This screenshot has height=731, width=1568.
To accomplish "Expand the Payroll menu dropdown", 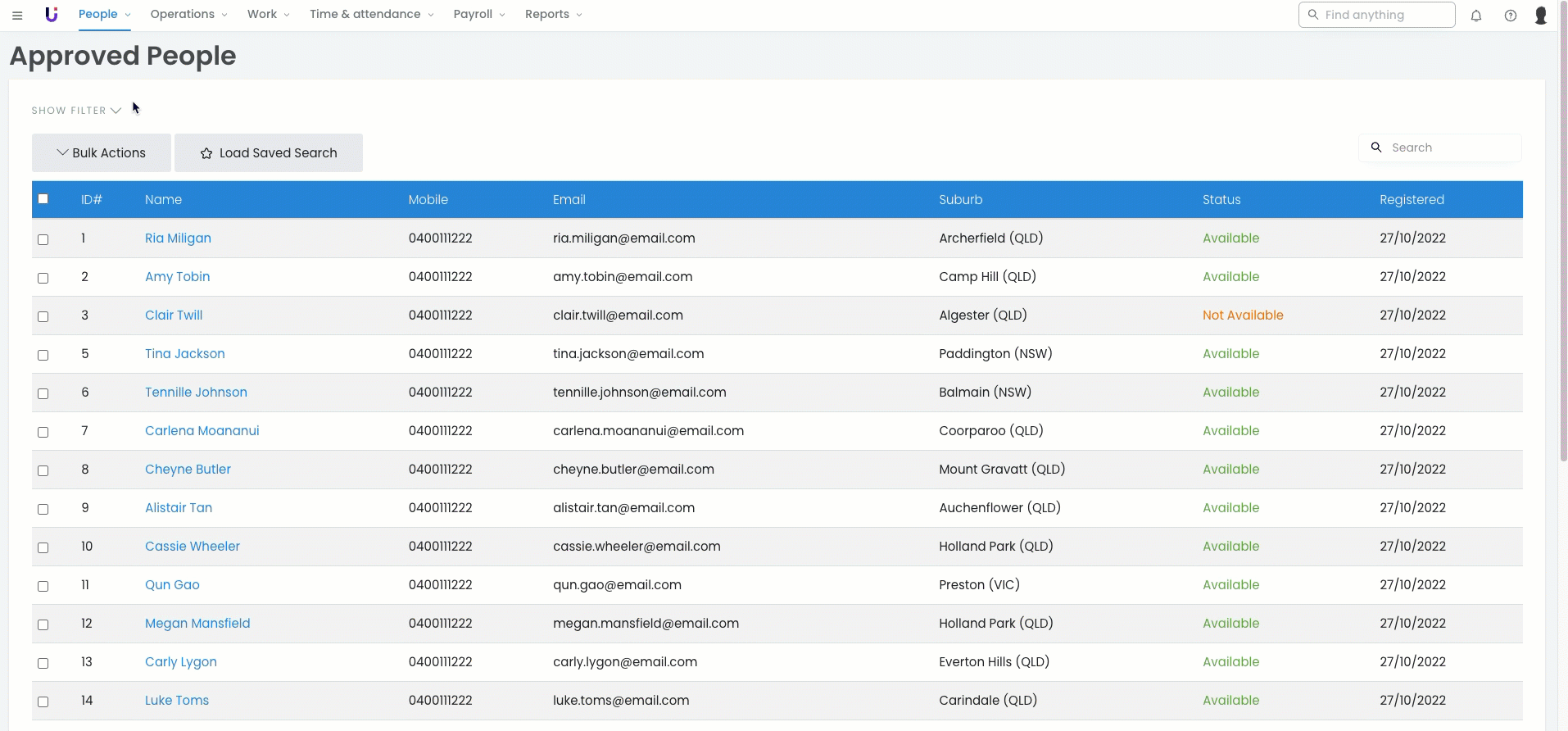I will click(478, 15).
